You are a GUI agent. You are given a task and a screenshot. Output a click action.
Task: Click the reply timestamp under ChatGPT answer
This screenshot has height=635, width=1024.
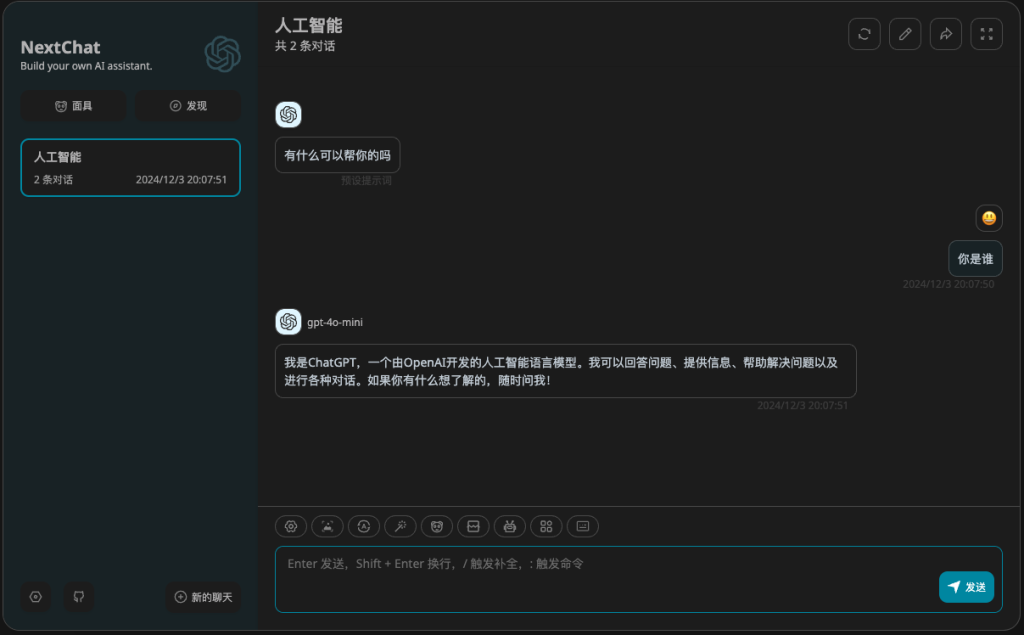pos(803,406)
